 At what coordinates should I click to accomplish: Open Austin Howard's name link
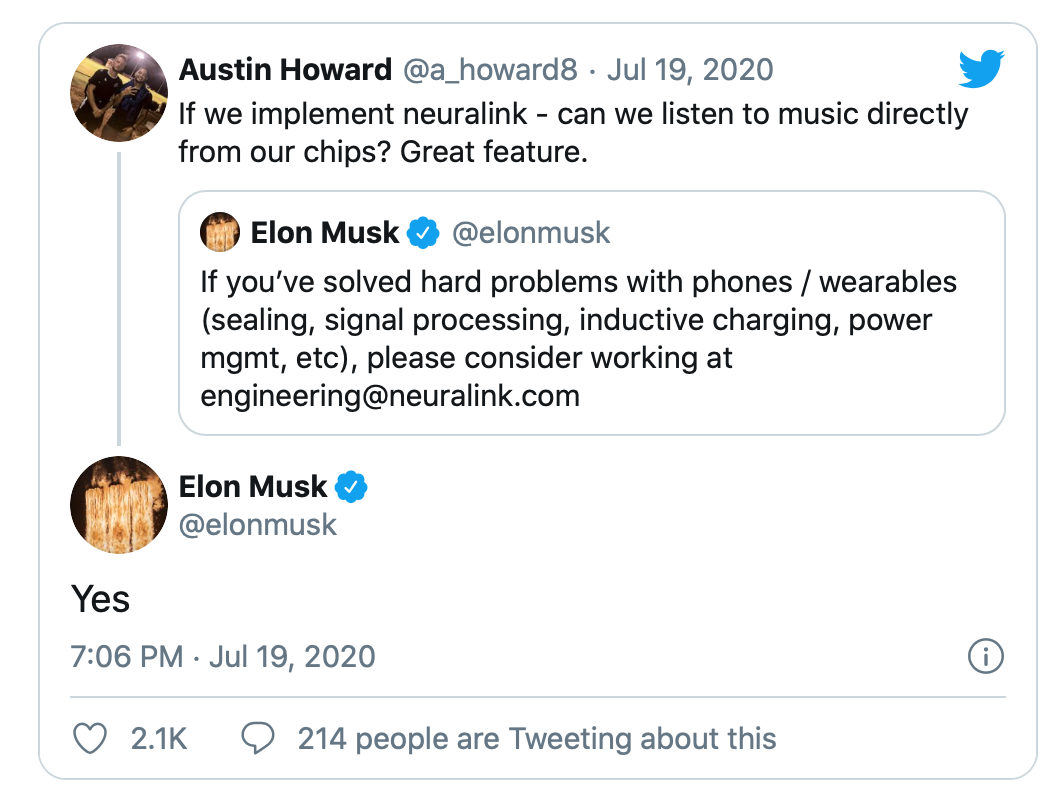pyautogui.click(x=285, y=69)
